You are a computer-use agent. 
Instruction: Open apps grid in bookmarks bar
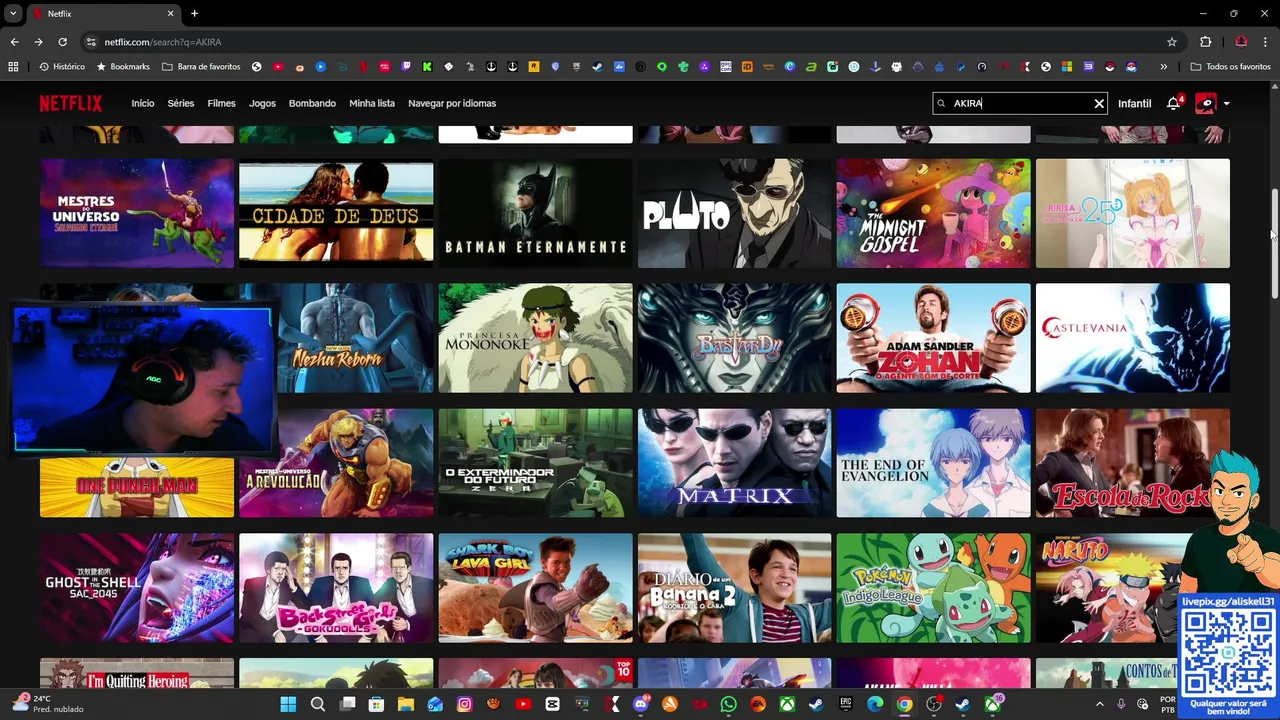pos(13,67)
